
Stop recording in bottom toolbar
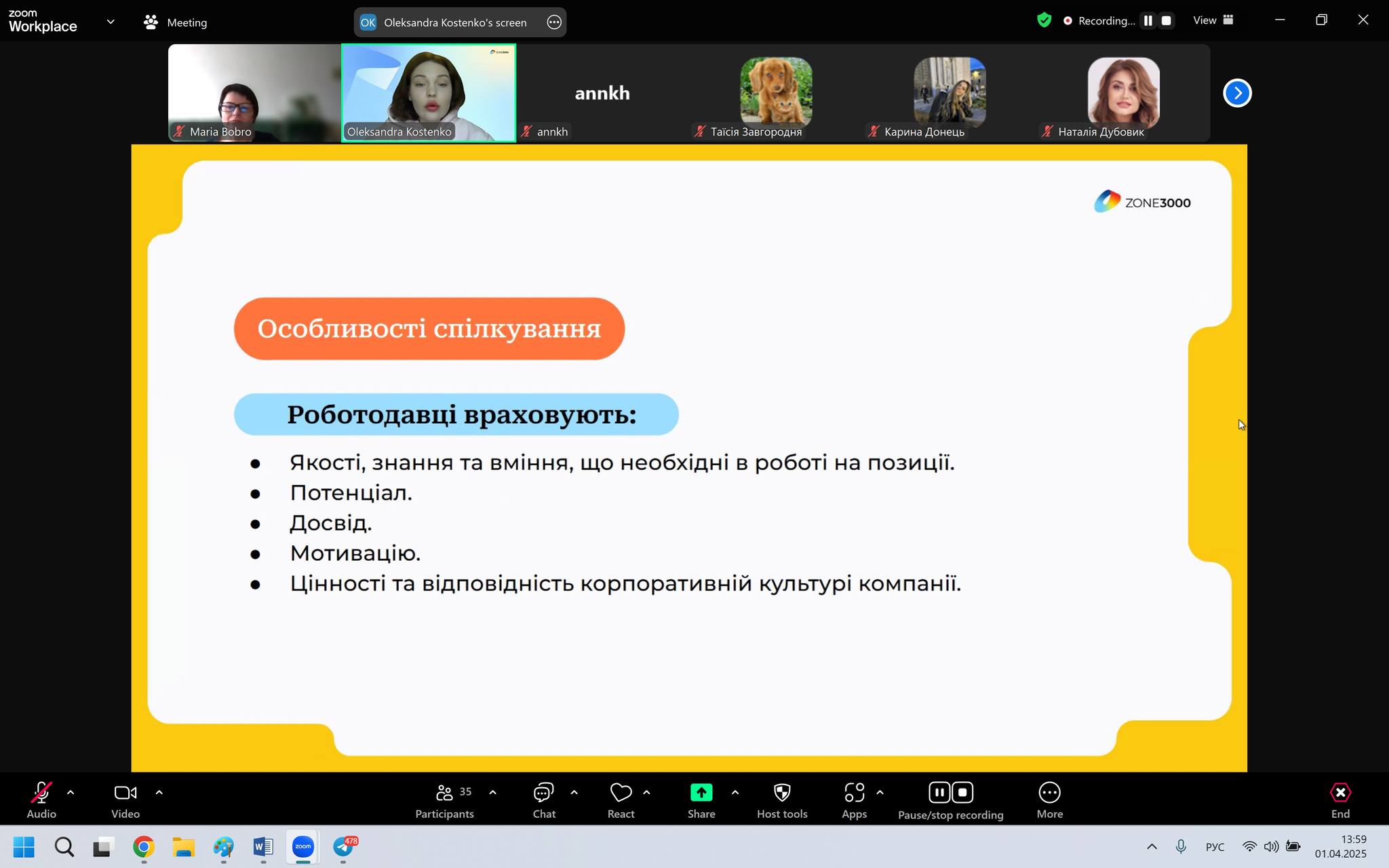[x=962, y=792]
